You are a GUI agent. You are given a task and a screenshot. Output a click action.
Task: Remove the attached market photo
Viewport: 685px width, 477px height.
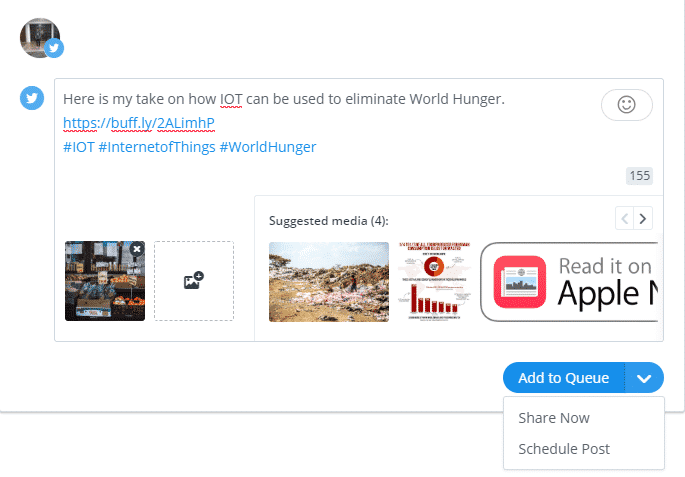tap(137, 248)
